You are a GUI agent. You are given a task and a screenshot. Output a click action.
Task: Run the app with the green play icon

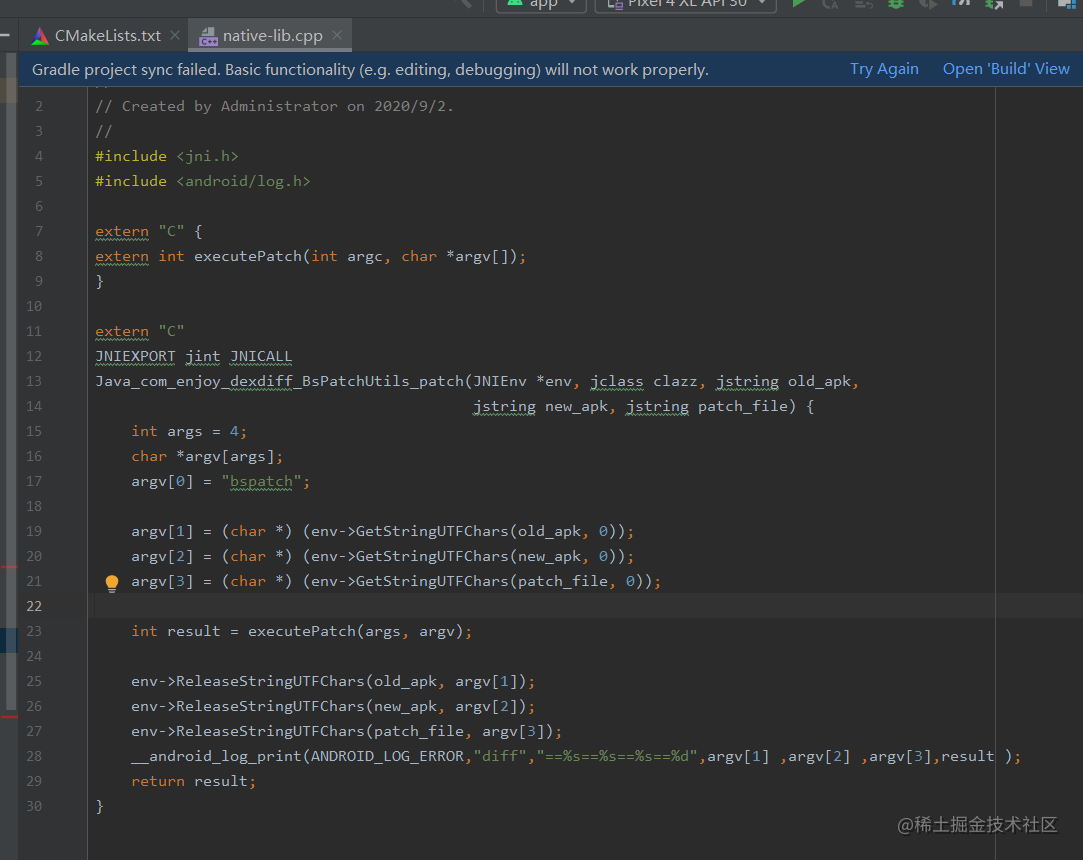[x=797, y=7]
